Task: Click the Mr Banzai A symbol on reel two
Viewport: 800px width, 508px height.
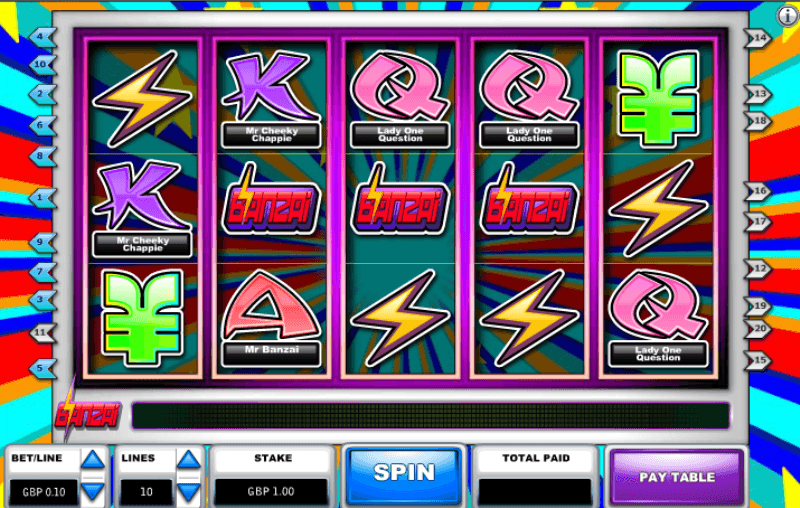Action: (x=271, y=317)
